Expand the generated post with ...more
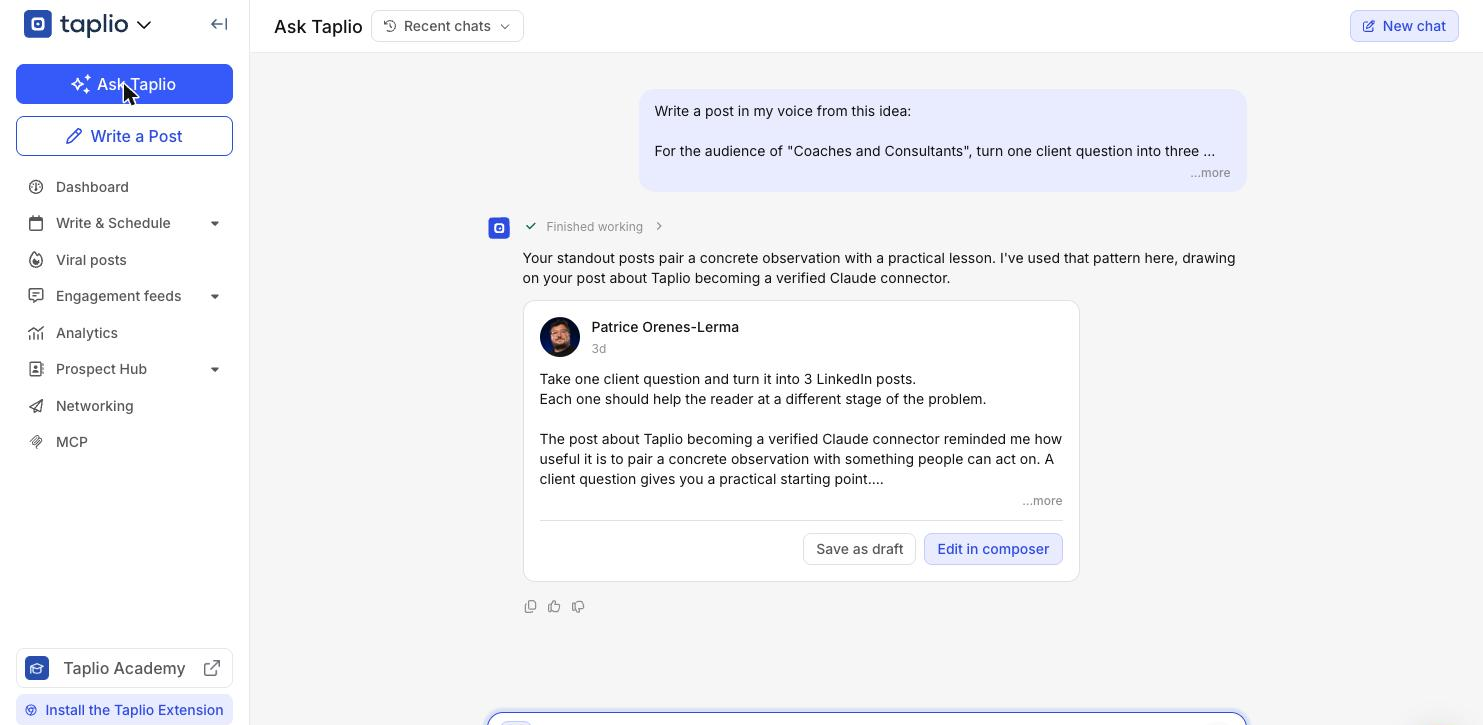This screenshot has width=1483, height=725. click(x=1042, y=501)
